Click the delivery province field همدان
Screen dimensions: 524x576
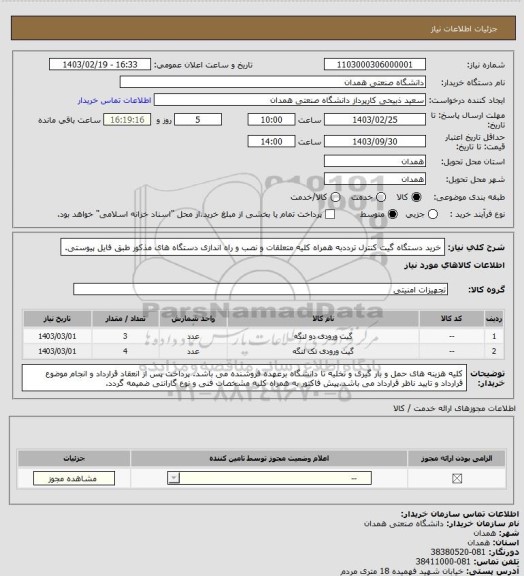pos(375,161)
